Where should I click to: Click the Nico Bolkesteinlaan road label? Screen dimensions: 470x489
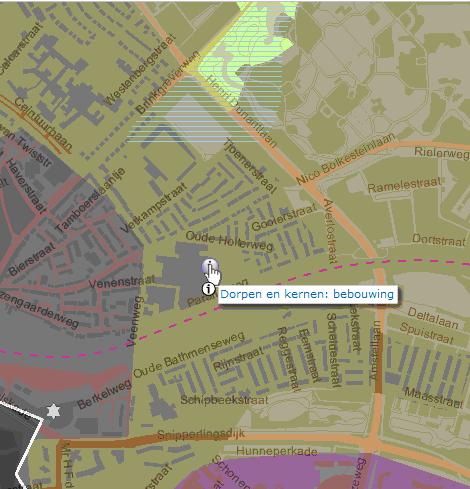pos(346,158)
